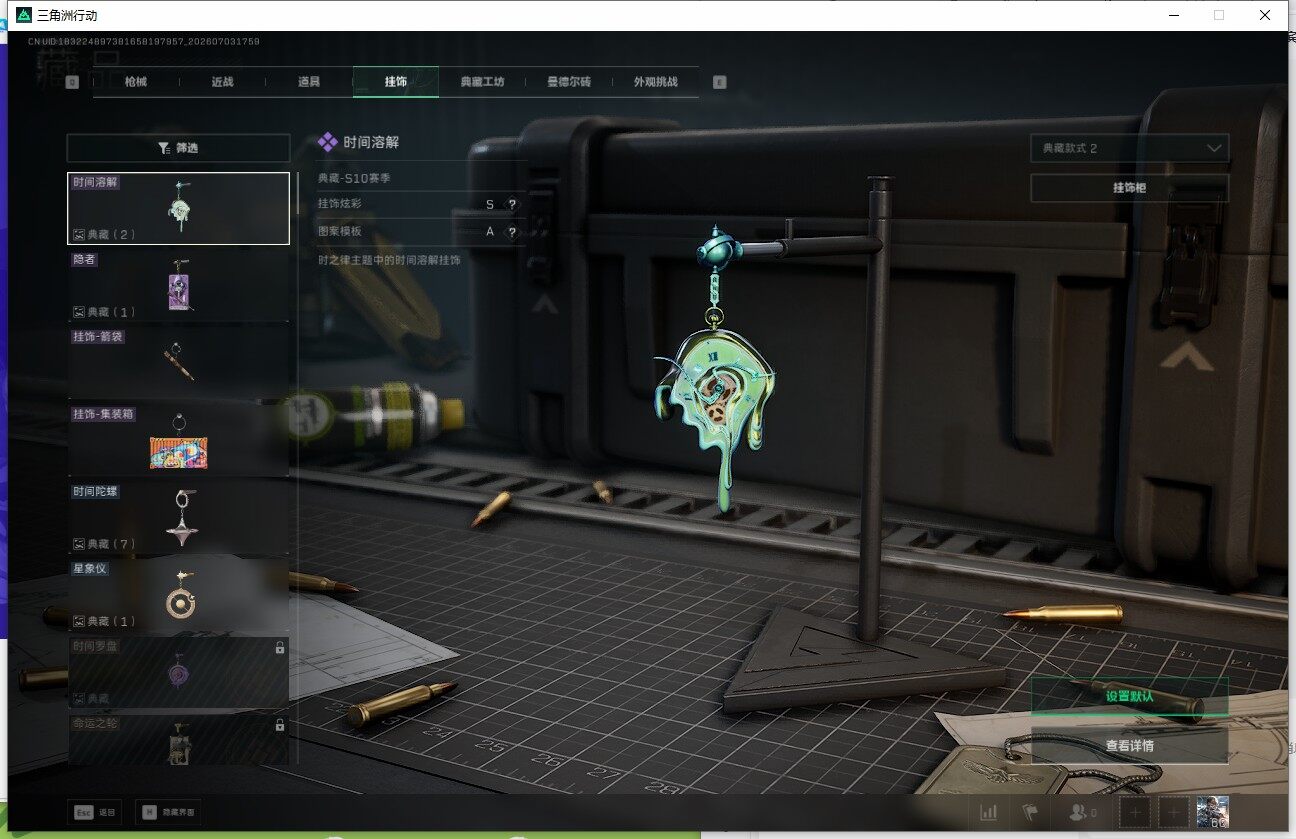Open the 外观挑战 tab
Viewport: 1296px width, 839px height.
click(655, 82)
